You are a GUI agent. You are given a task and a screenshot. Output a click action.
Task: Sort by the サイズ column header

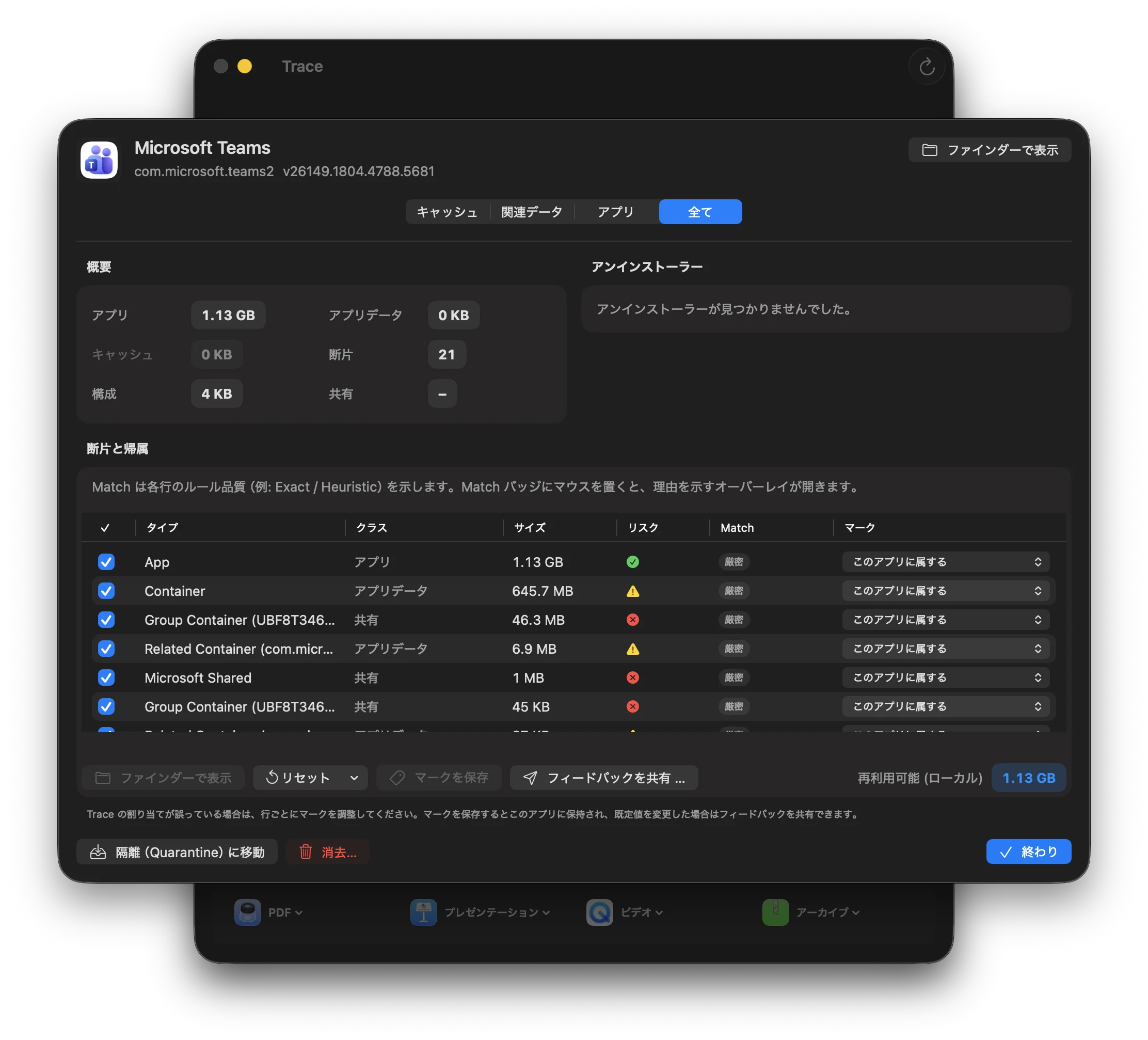530,528
